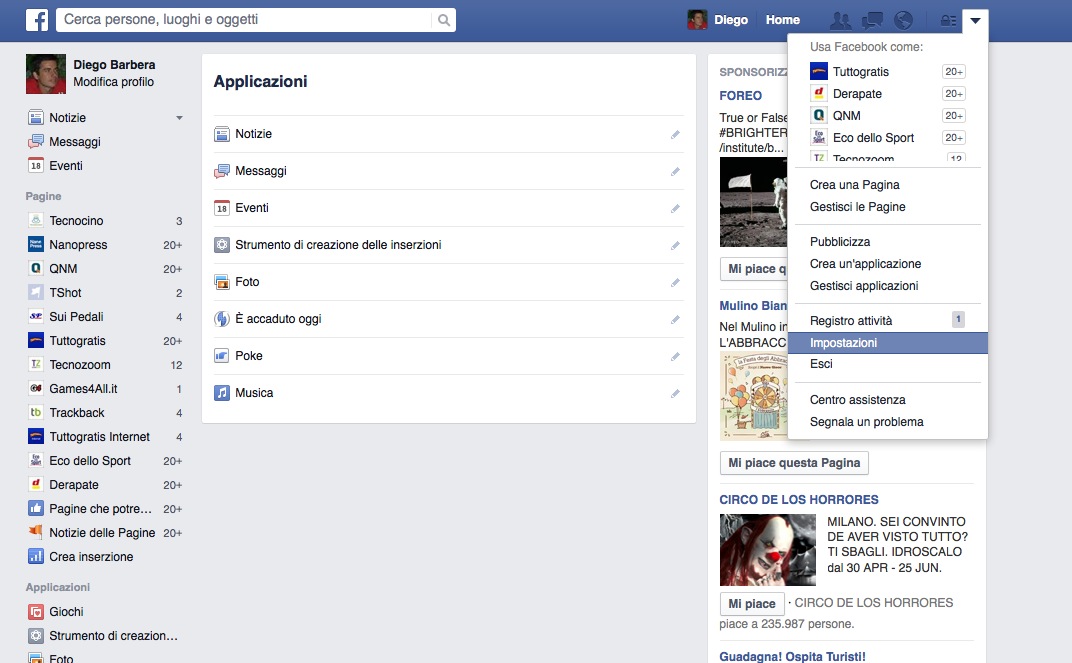
Task: Select Segnala un problema in the menu
Action: [866, 422]
